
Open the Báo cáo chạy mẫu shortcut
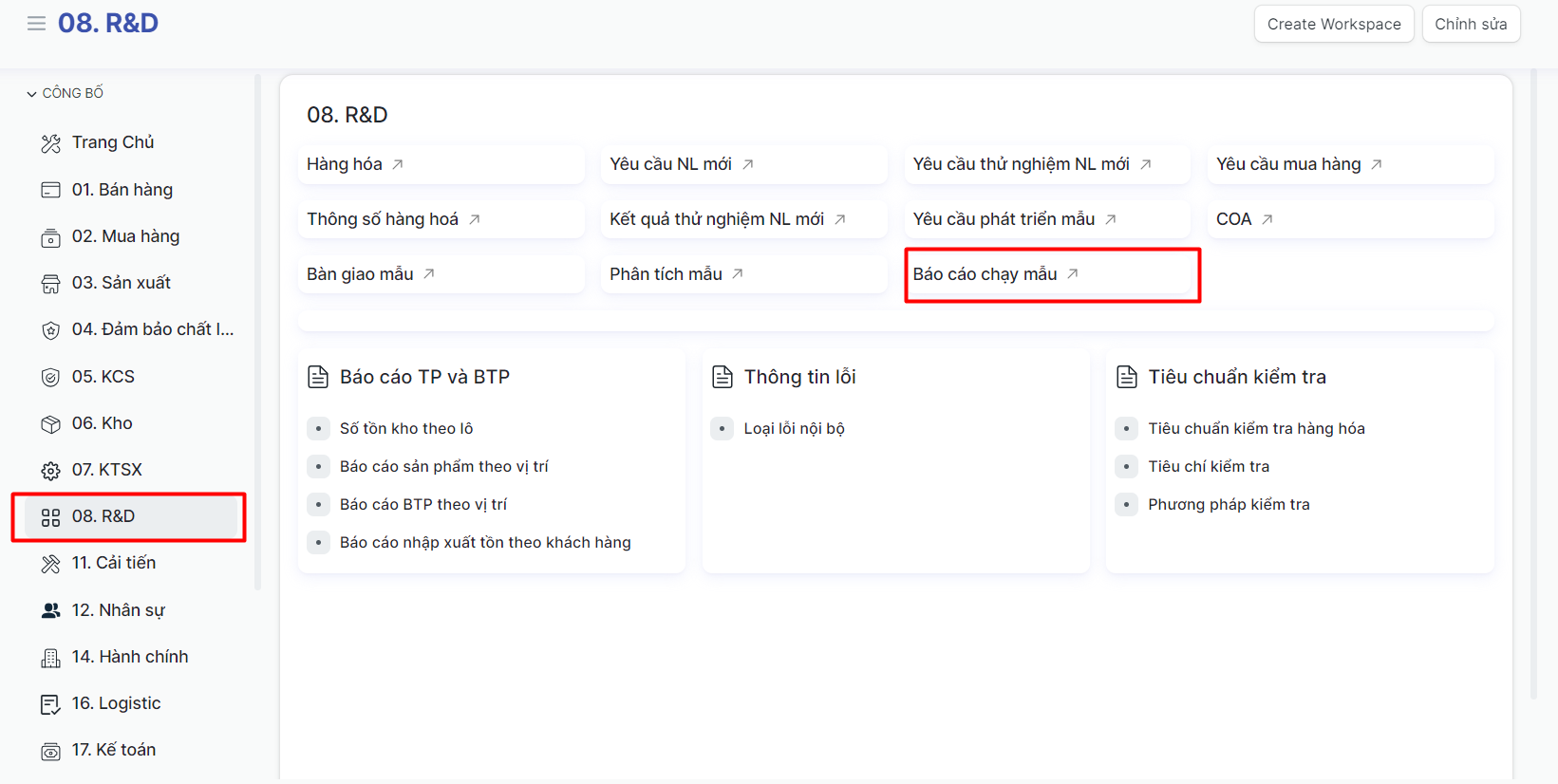click(x=985, y=274)
